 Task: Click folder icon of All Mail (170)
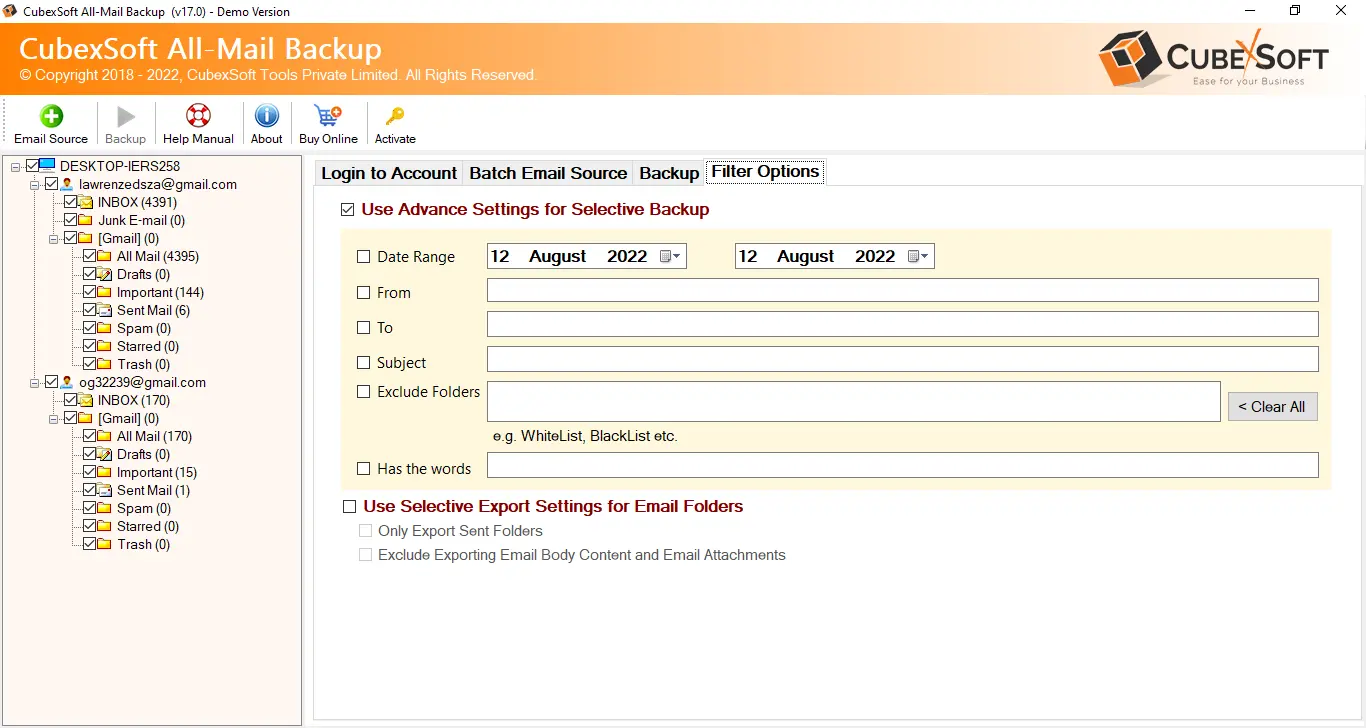[x=105, y=436]
